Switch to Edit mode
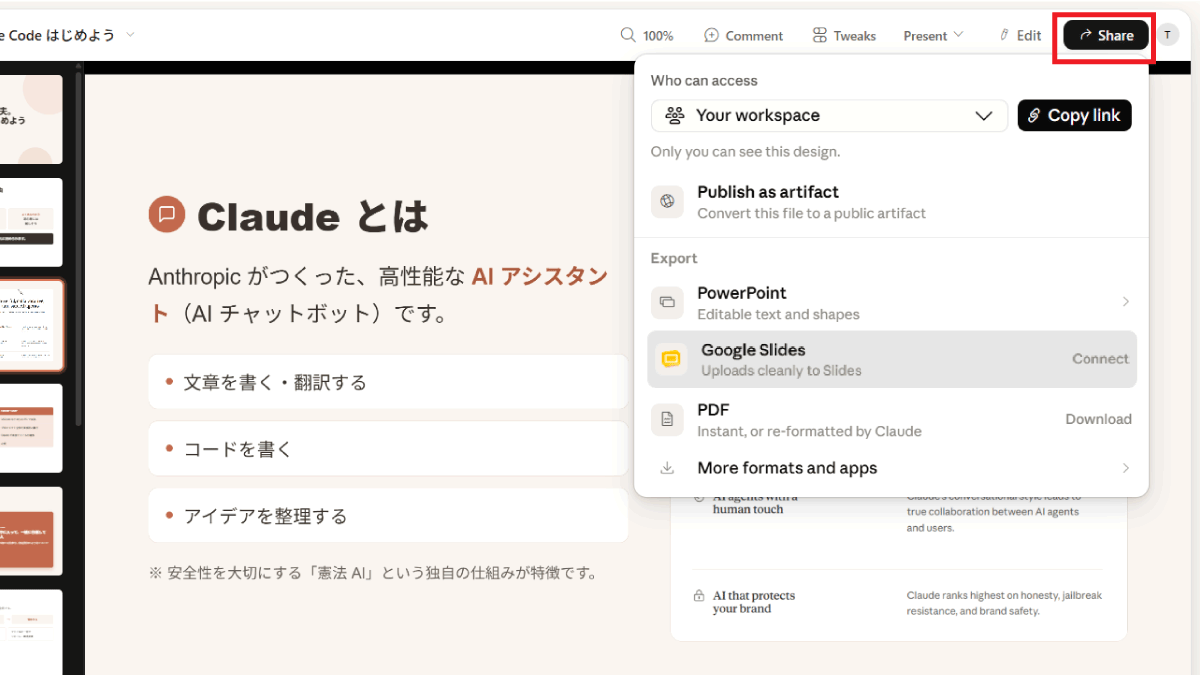 1020,35
